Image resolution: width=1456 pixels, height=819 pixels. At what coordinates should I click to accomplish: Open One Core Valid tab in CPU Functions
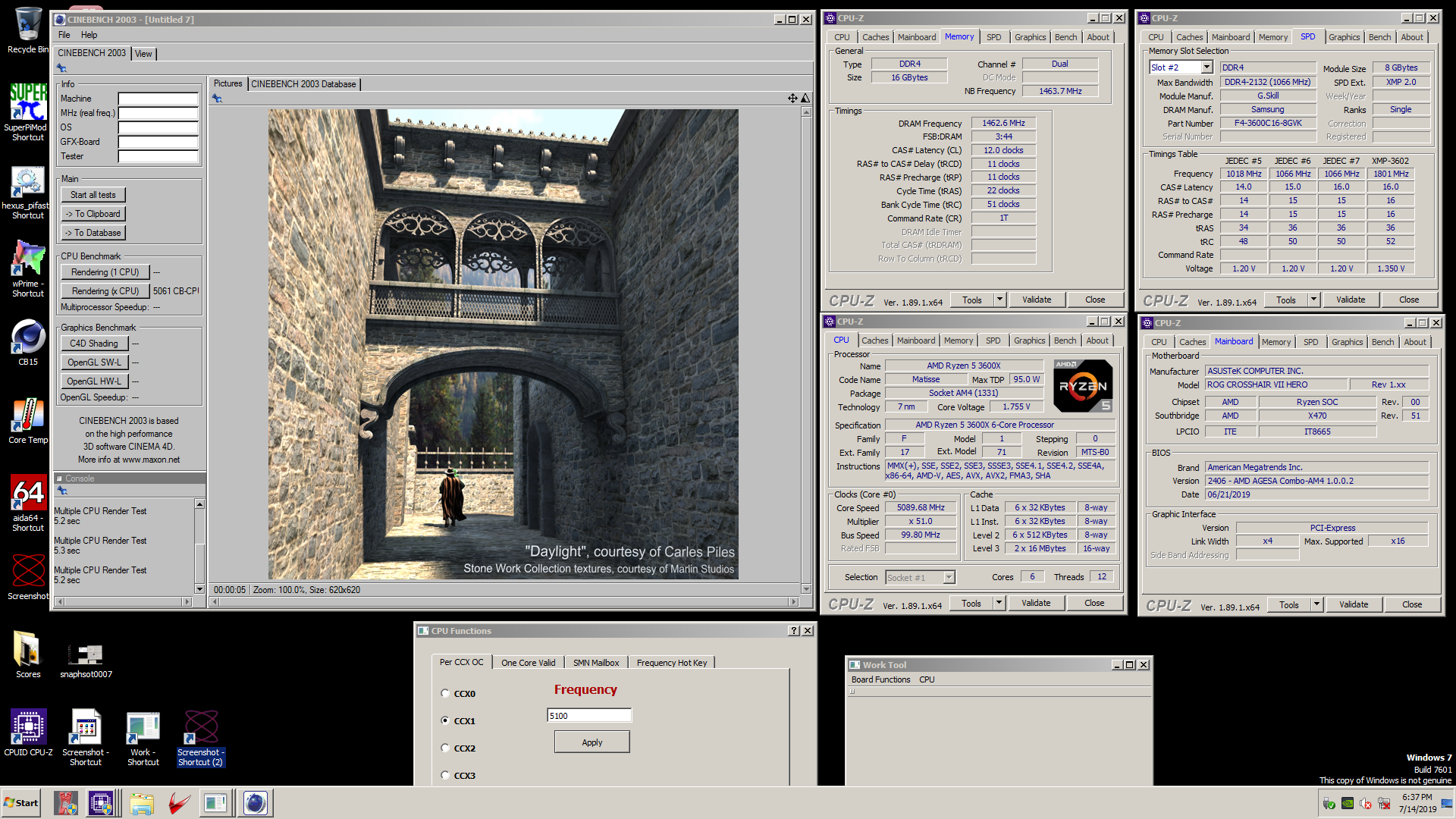point(528,663)
